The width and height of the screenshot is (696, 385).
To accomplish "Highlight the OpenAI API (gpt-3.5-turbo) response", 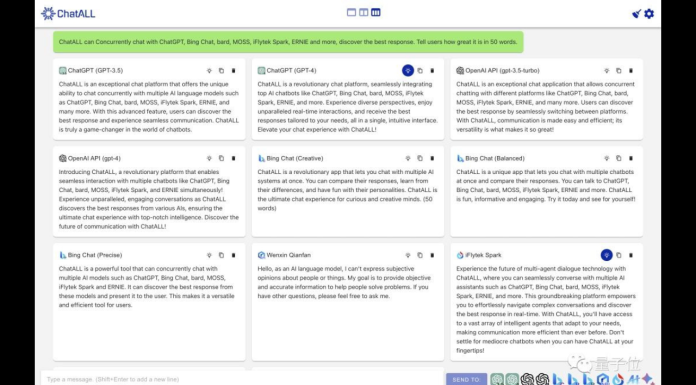I will (x=606, y=71).
